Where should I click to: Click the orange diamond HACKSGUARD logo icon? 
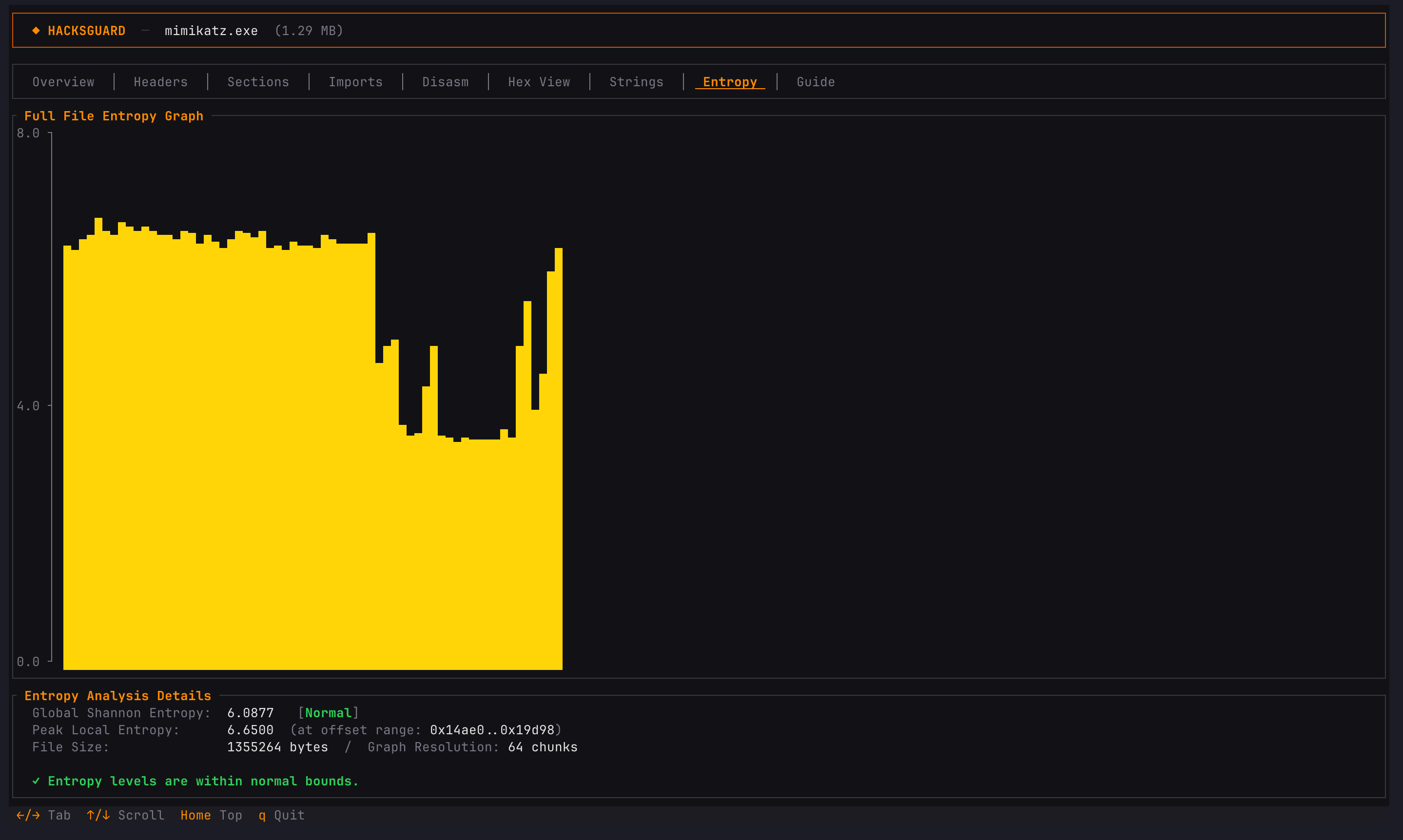(x=36, y=31)
